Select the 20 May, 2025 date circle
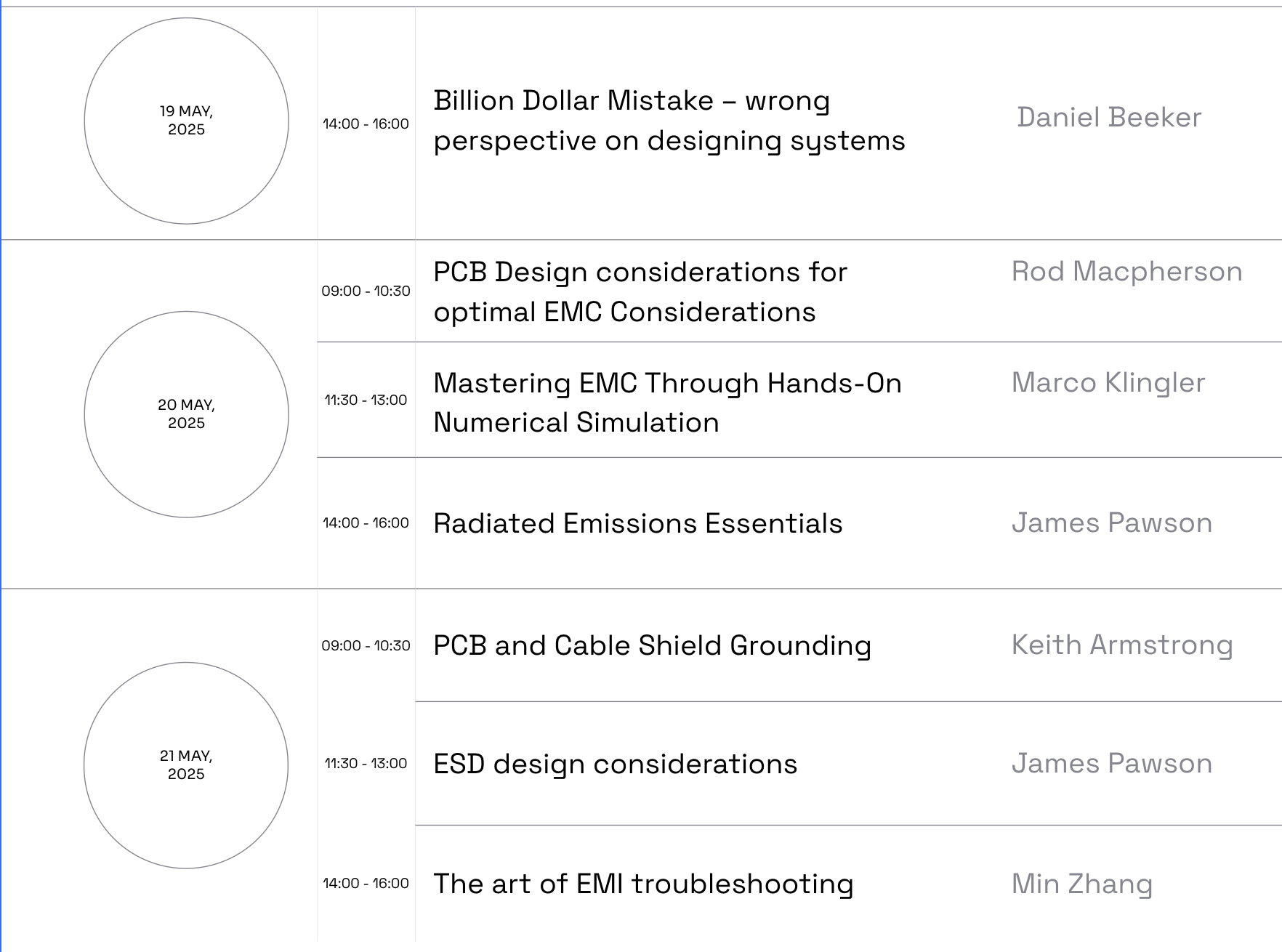Screen dimensions: 1282x952 point(186,414)
